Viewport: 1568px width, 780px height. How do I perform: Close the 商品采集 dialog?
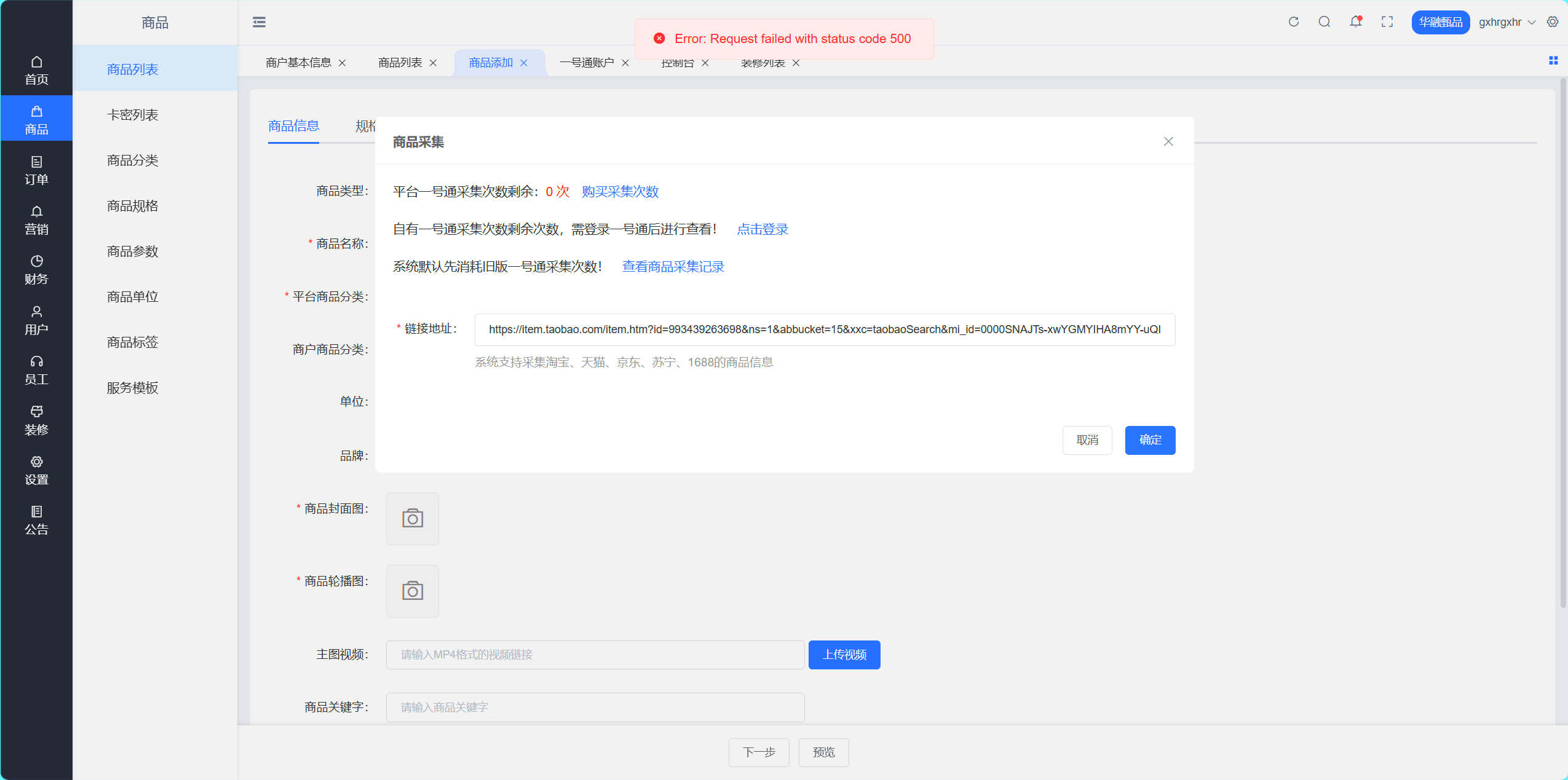click(x=1168, y=141)
